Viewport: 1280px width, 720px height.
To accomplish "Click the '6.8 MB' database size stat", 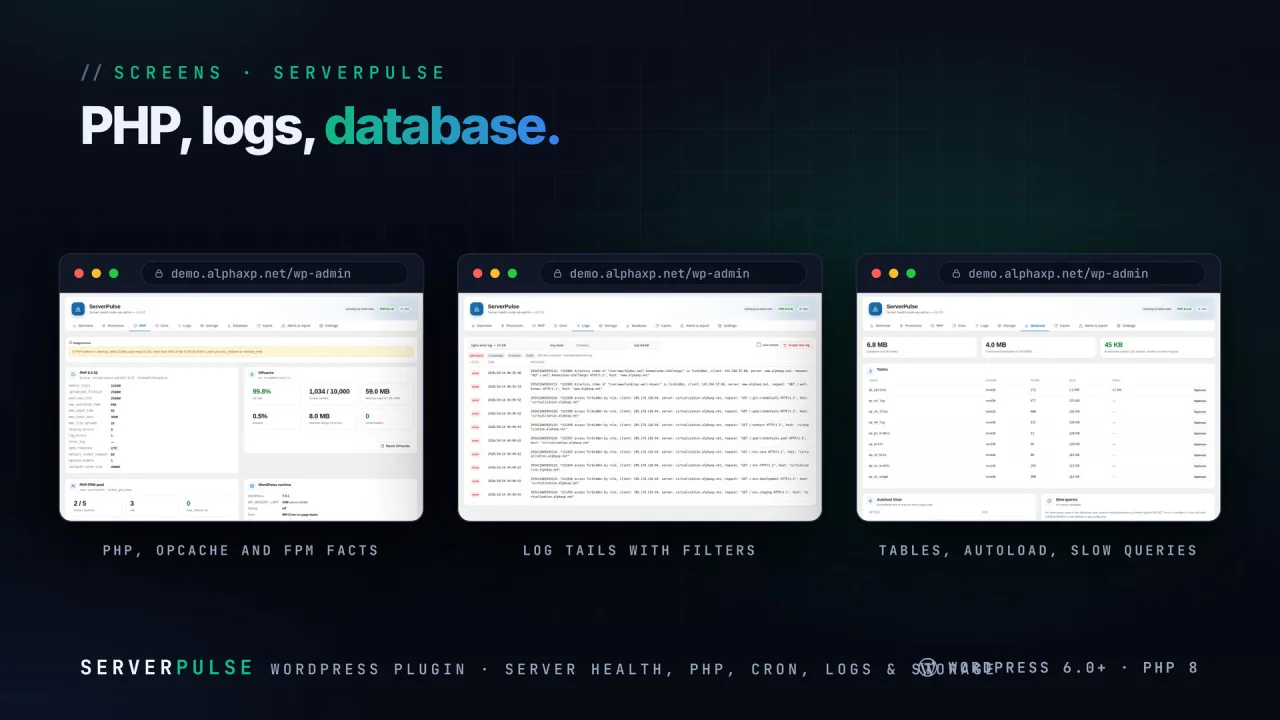I will (879, 345).
